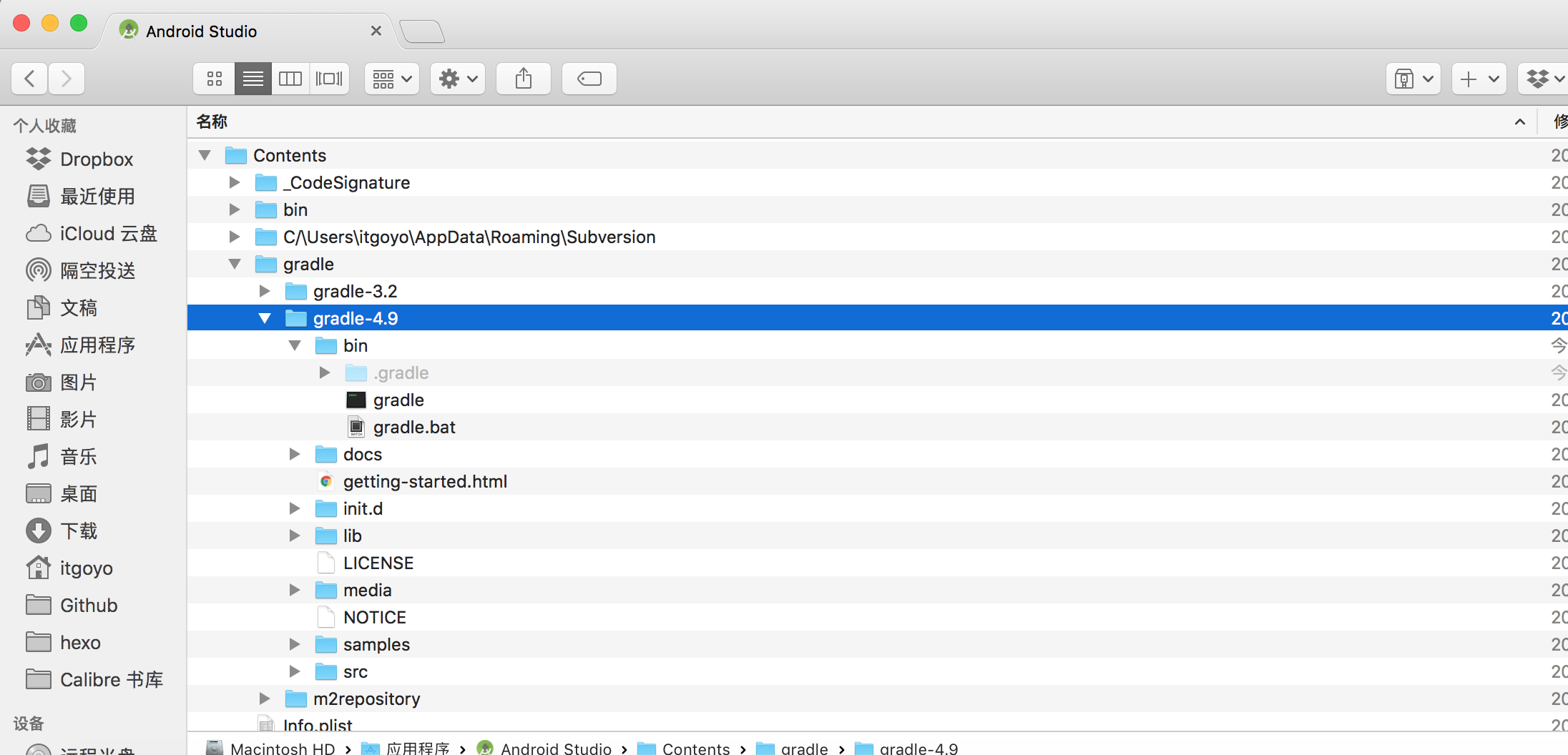Collapse the gradle-4.9 folder

[265, 318]
